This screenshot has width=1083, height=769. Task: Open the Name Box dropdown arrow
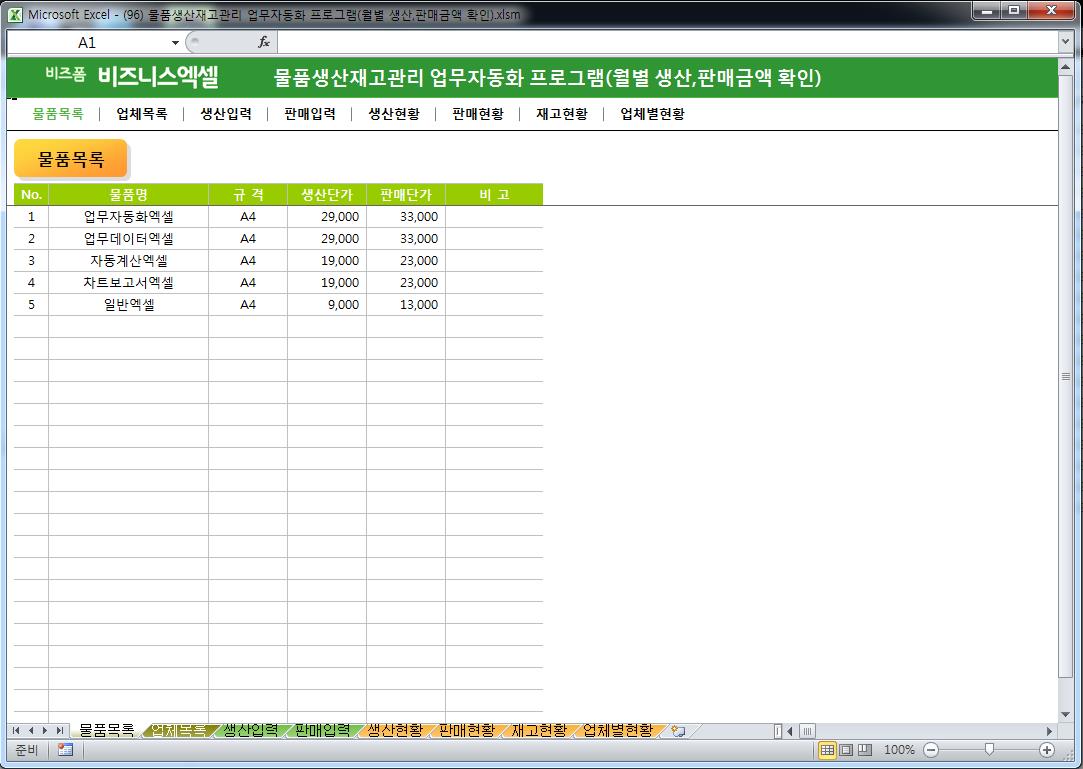pyautogui.click(x=175, y=43)
